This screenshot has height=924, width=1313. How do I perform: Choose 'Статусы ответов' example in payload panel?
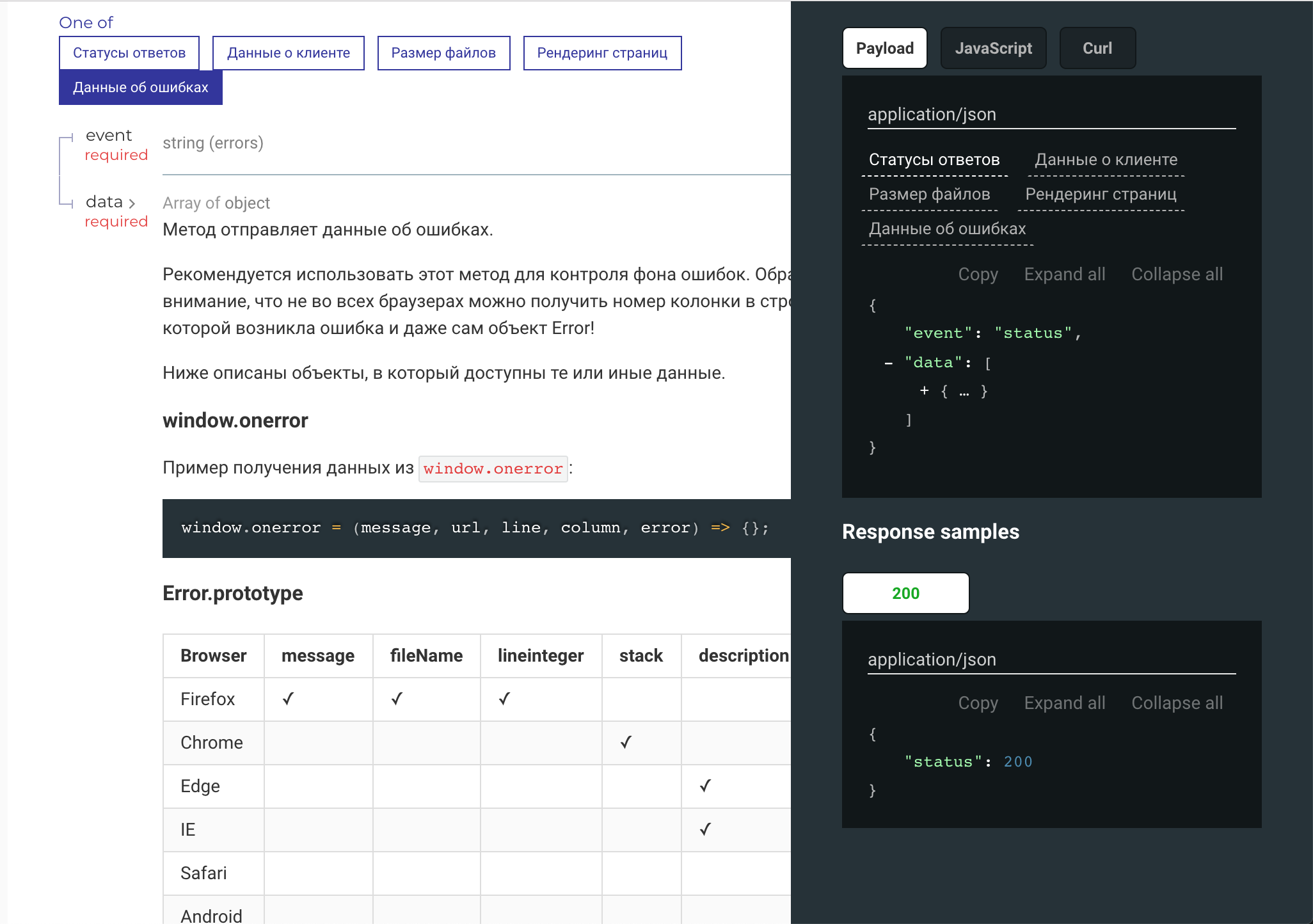[x=934, y=160]
